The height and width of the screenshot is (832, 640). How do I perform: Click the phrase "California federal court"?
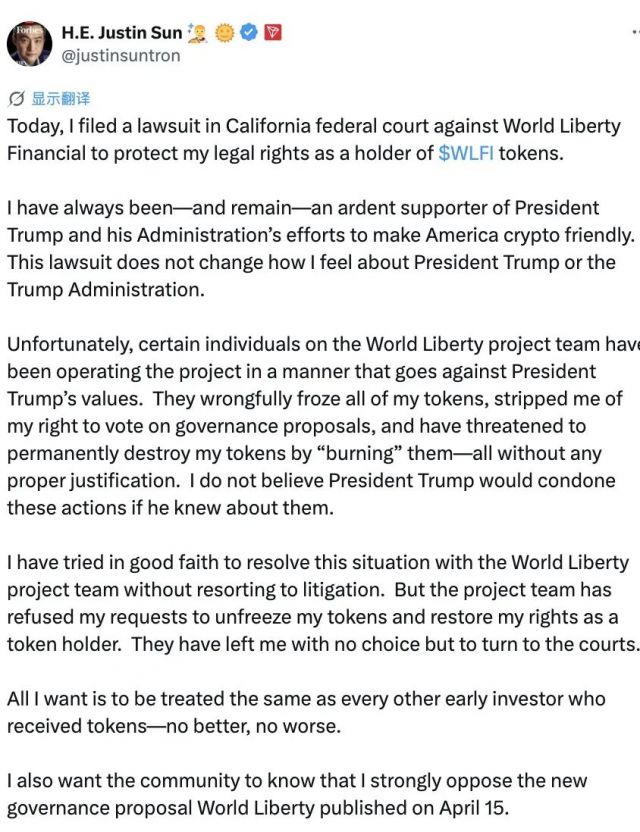(x=343, y=128)
